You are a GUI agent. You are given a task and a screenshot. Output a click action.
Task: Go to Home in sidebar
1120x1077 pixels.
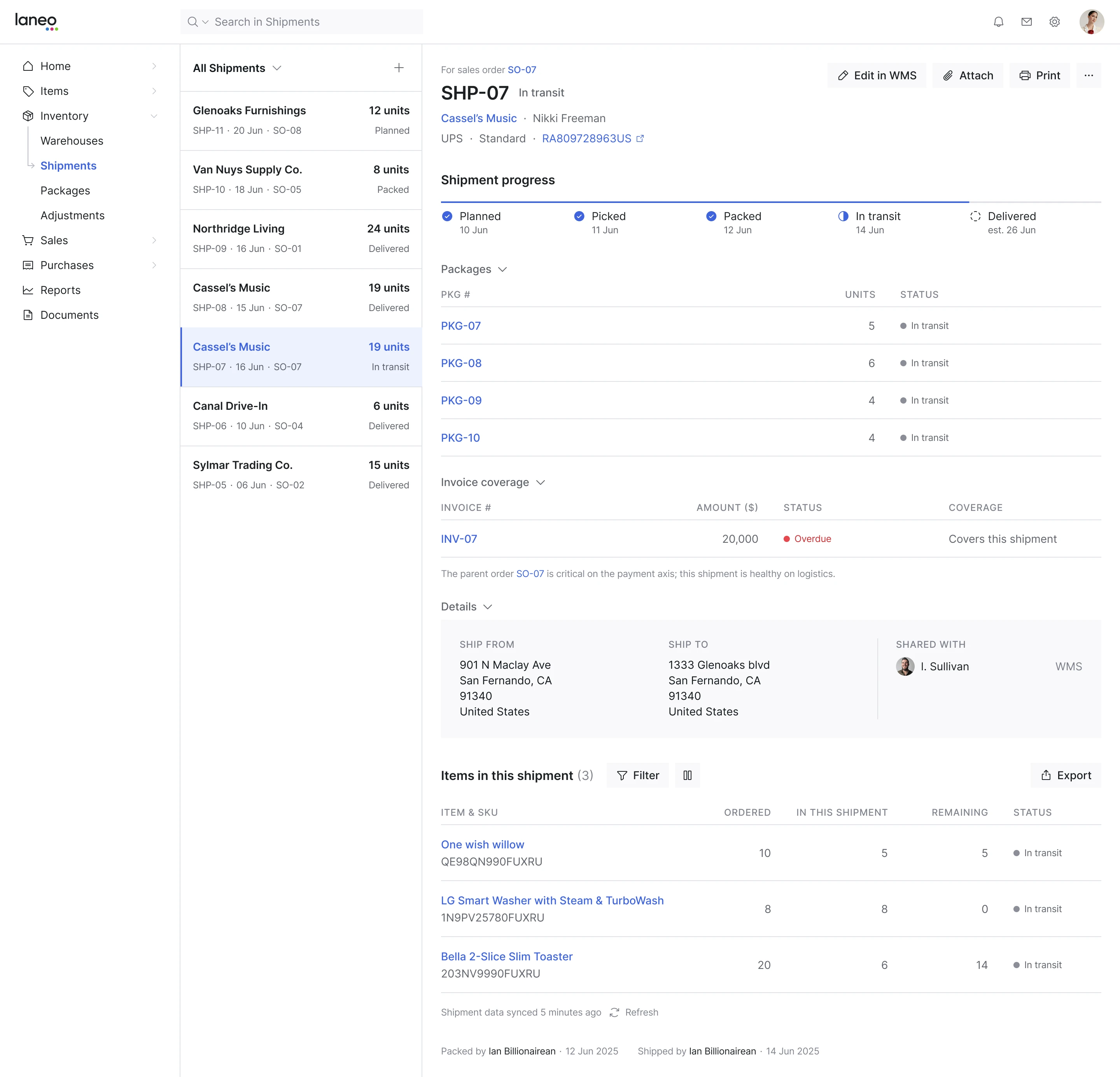point(56,66)
